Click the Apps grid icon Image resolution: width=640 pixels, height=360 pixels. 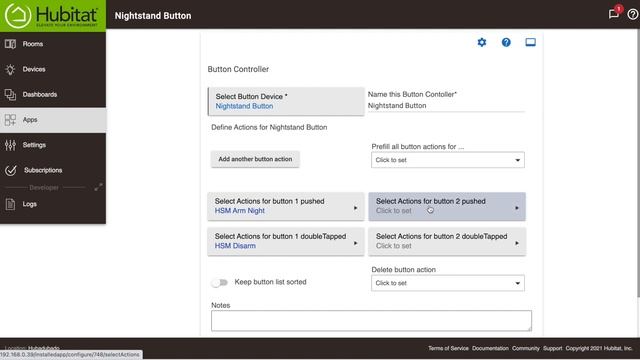click(10, 120)
